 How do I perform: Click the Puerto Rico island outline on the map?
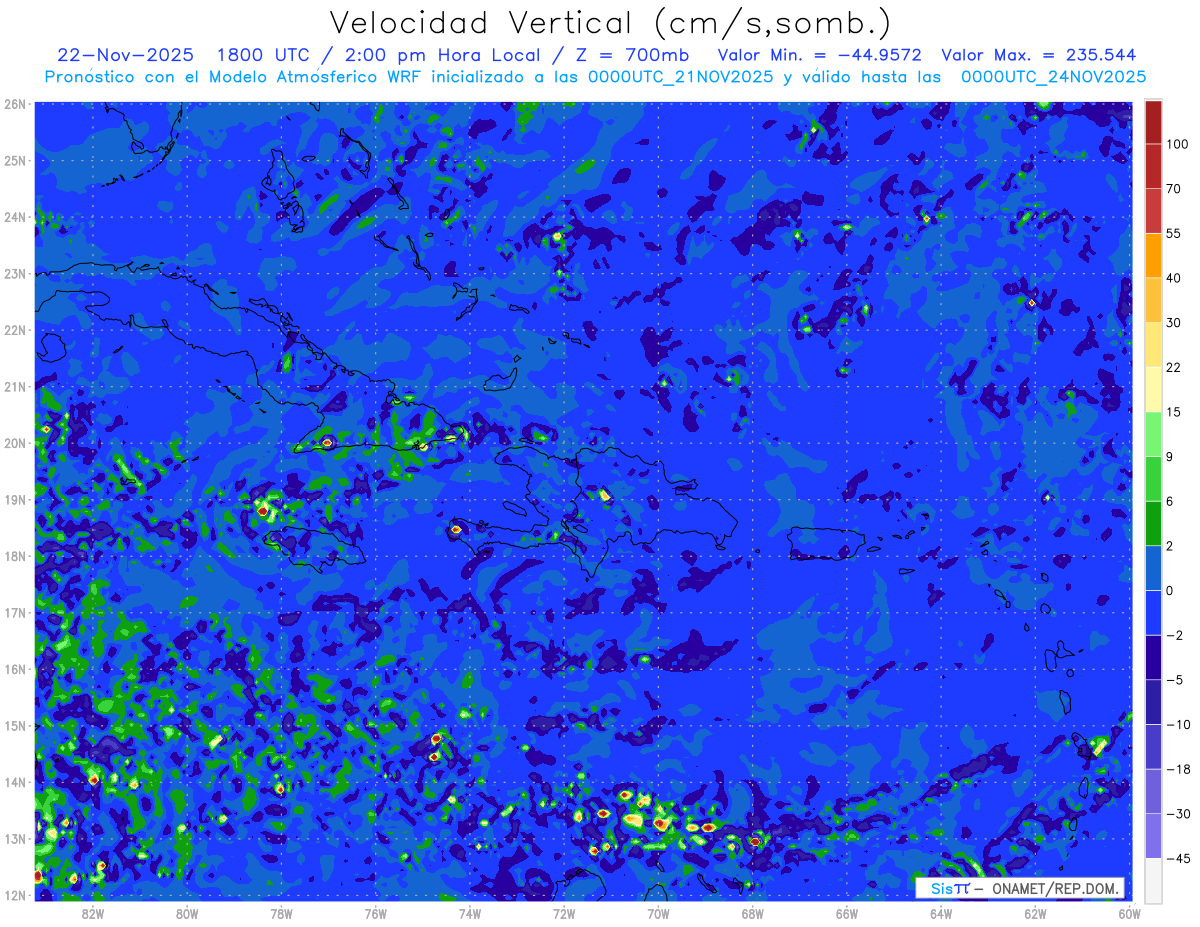pyautogui.click(x=826, y=544)
